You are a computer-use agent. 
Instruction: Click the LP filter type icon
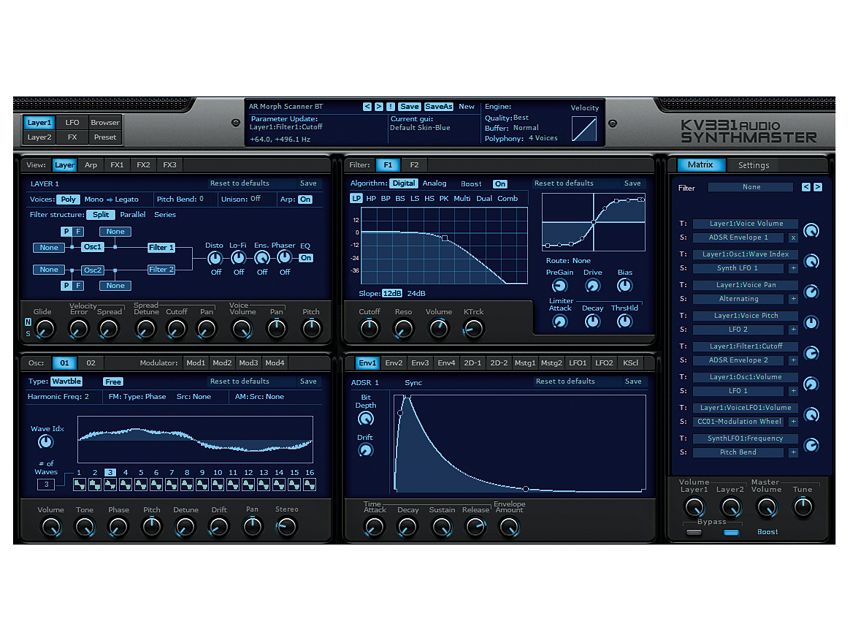[356, 198]
